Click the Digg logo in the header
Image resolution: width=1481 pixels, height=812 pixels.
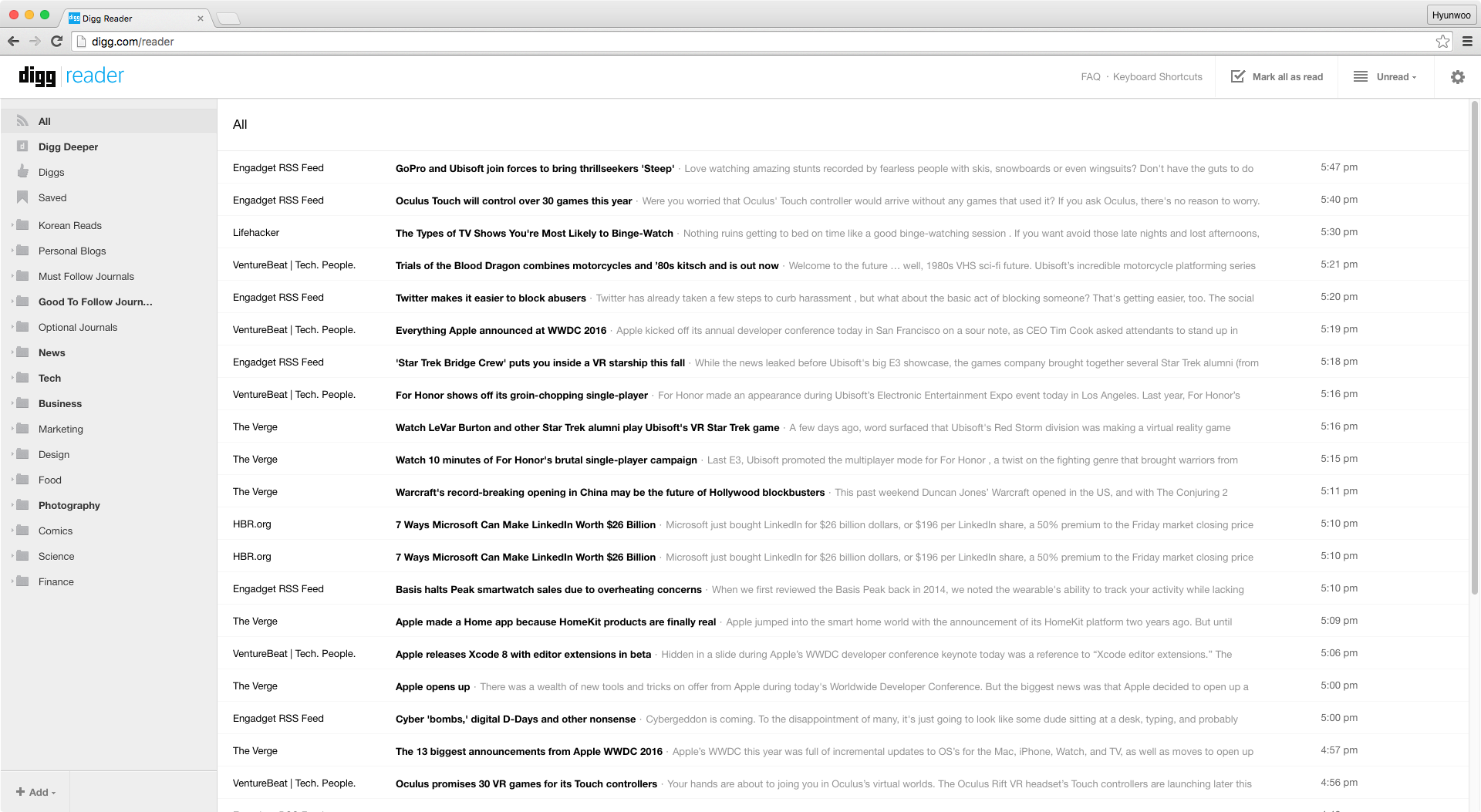[37, 76]
